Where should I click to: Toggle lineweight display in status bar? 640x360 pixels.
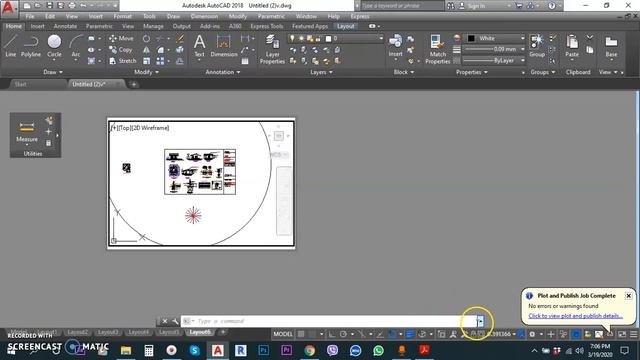coord(409,334)
